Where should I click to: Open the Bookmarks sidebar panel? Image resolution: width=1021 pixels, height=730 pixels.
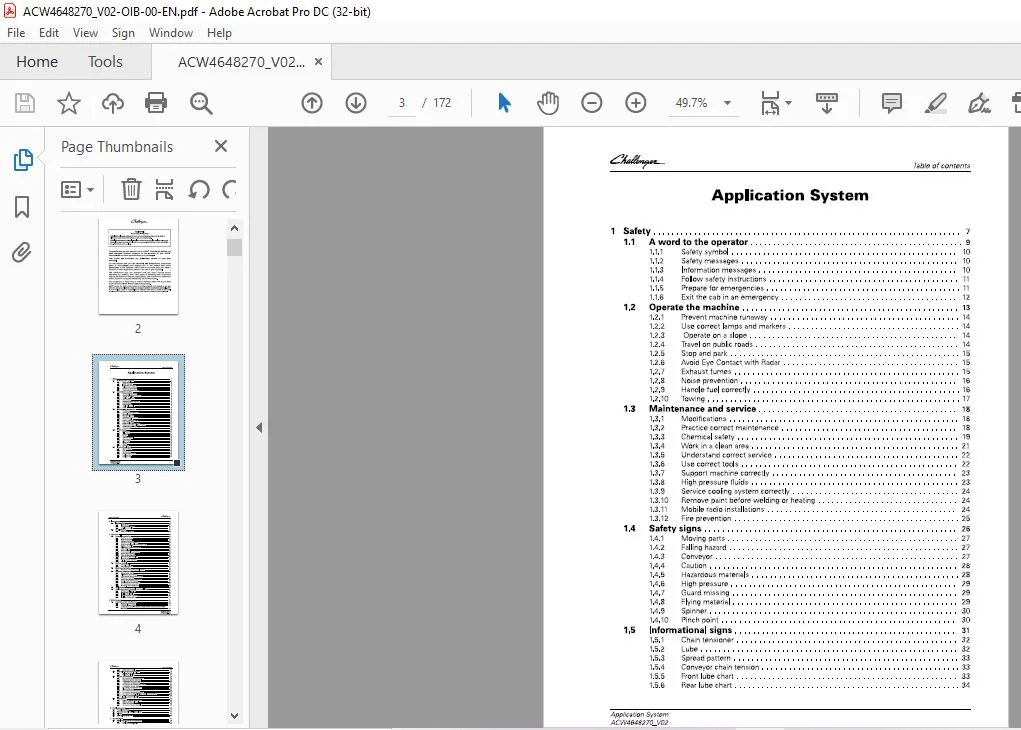click(x=22, y=207)
